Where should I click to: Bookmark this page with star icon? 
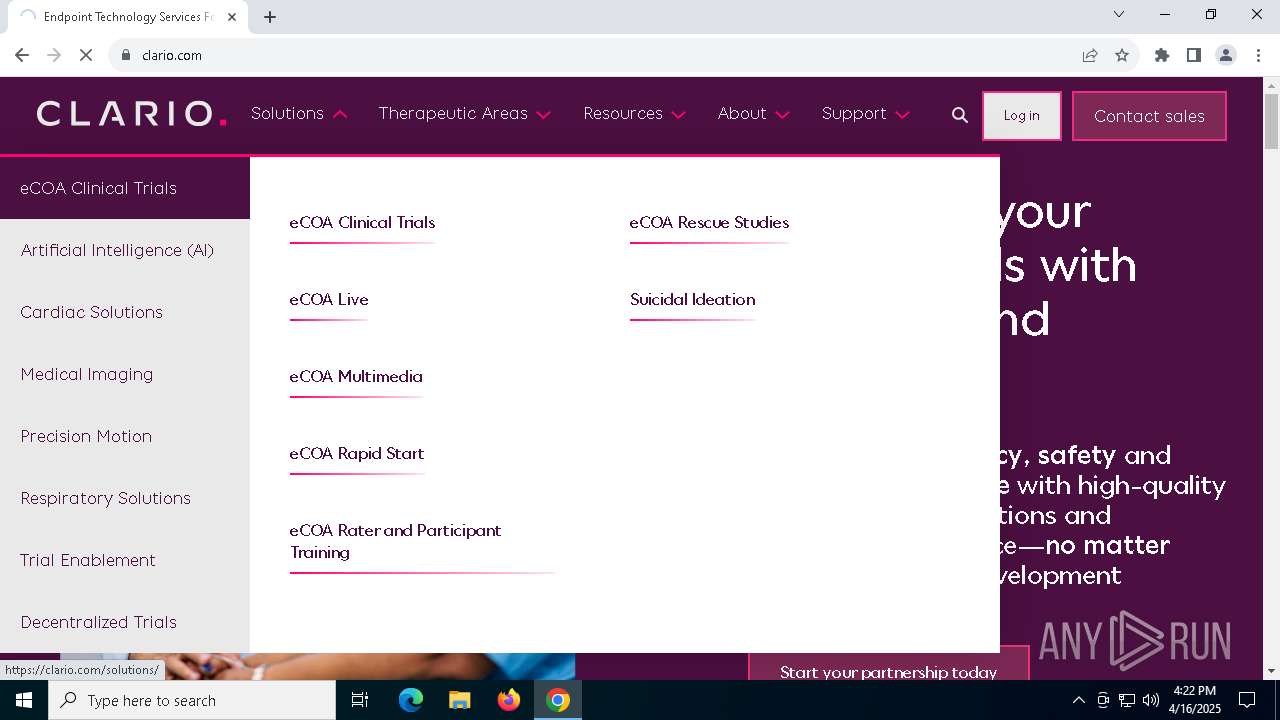tap(1122, 55)
